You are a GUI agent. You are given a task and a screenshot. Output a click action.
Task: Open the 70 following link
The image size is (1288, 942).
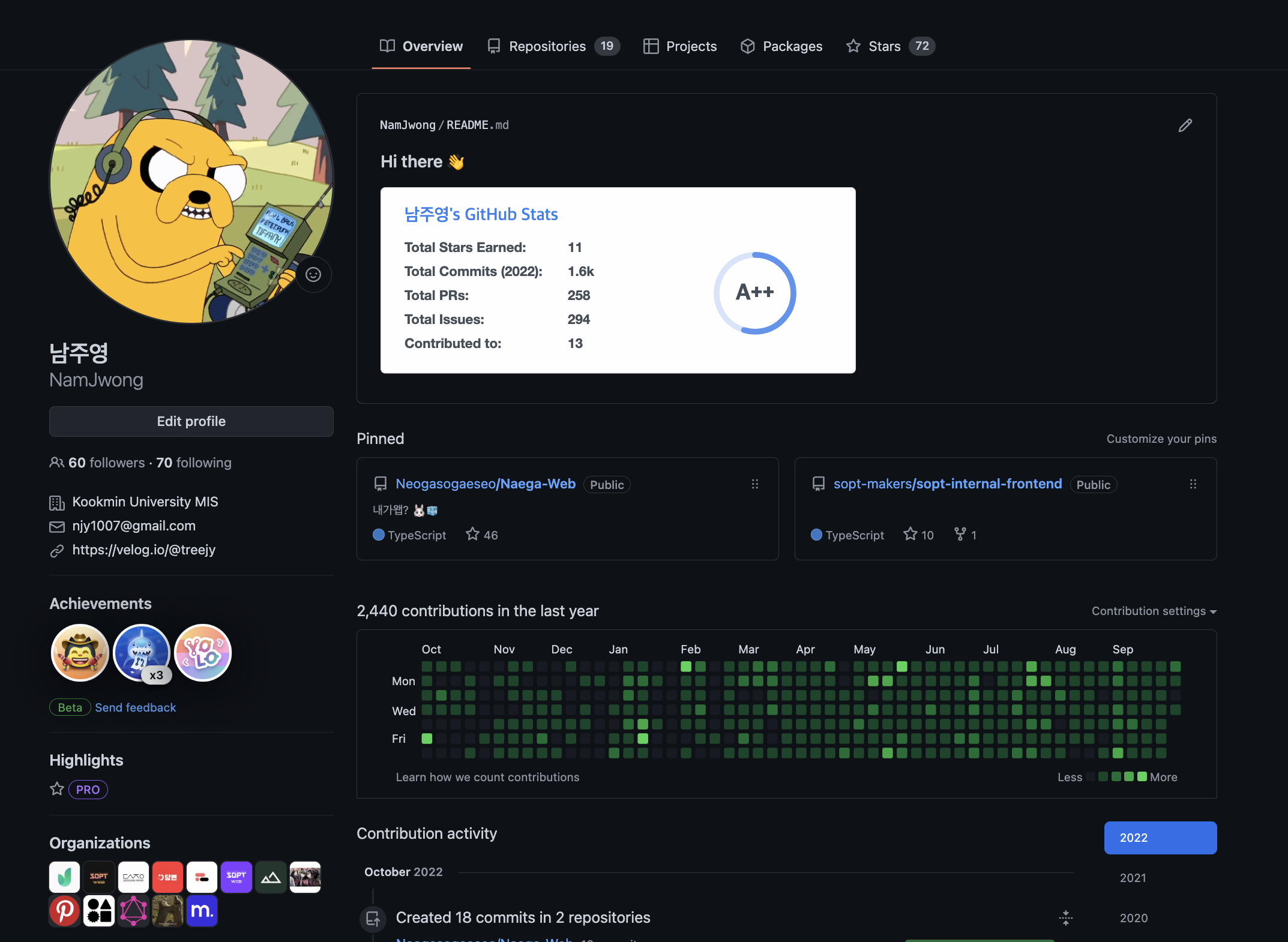pyautogui.click(x=194, y=463)
